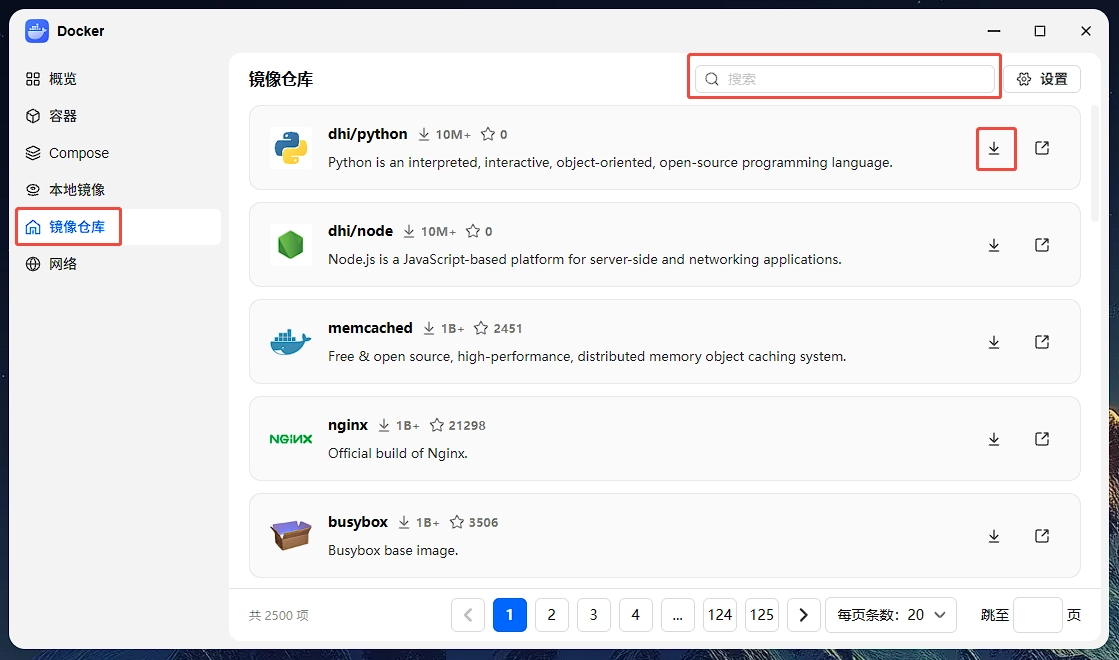This screenshot has height=660, width=1119.
Task: Click the 跳至 page number input
Action: (x=1038, y=615)
